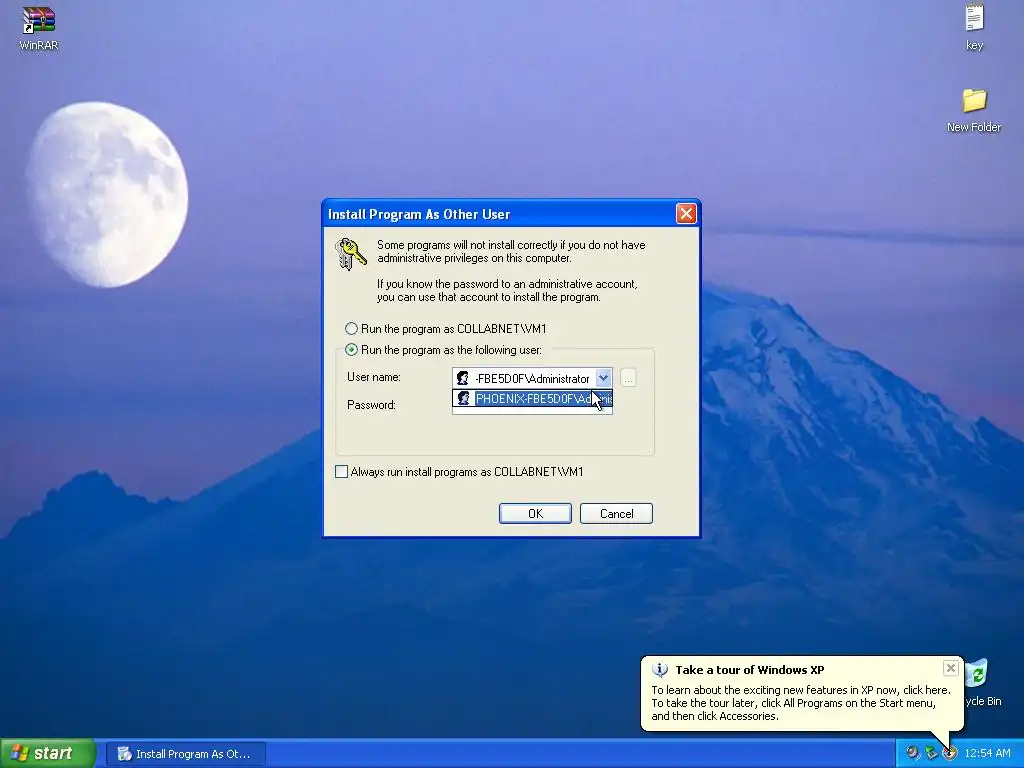Click the Cancel button
1024x768 pixels.
coord(616,513)
